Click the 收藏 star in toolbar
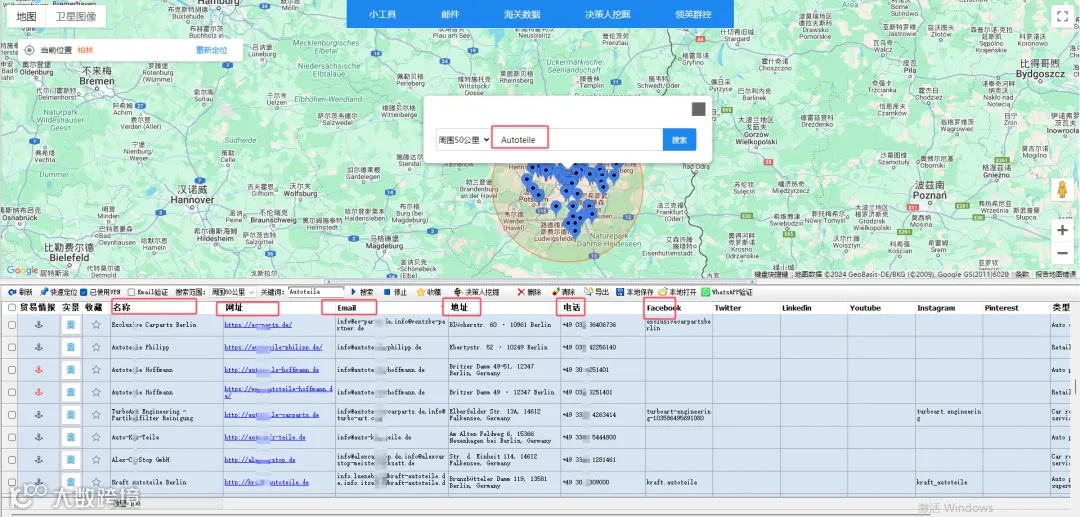The width and height of the screenshot is (1080, 517). click(420, 292)
